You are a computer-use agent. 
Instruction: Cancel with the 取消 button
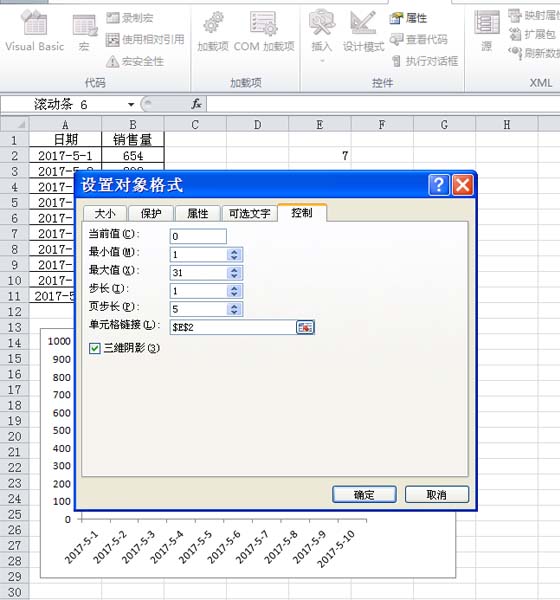(x=437, y=494)
